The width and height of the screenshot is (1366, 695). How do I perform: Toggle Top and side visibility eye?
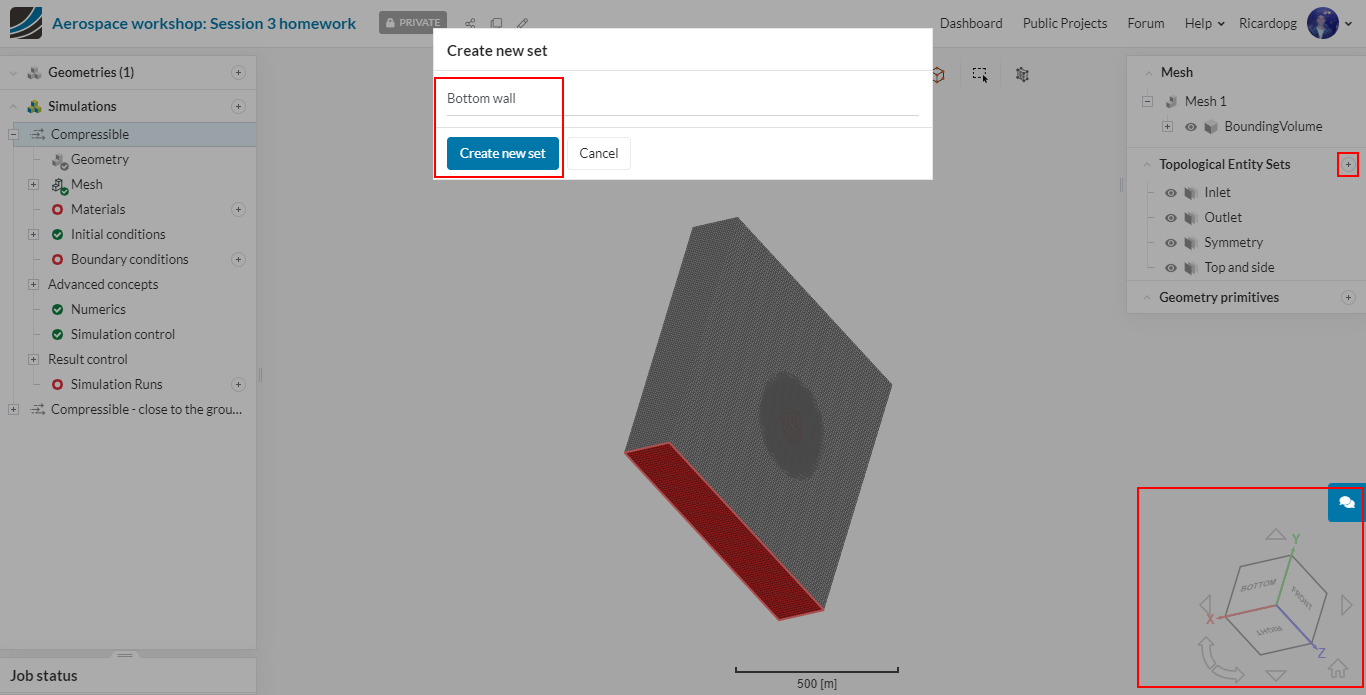coord(1170,267)
